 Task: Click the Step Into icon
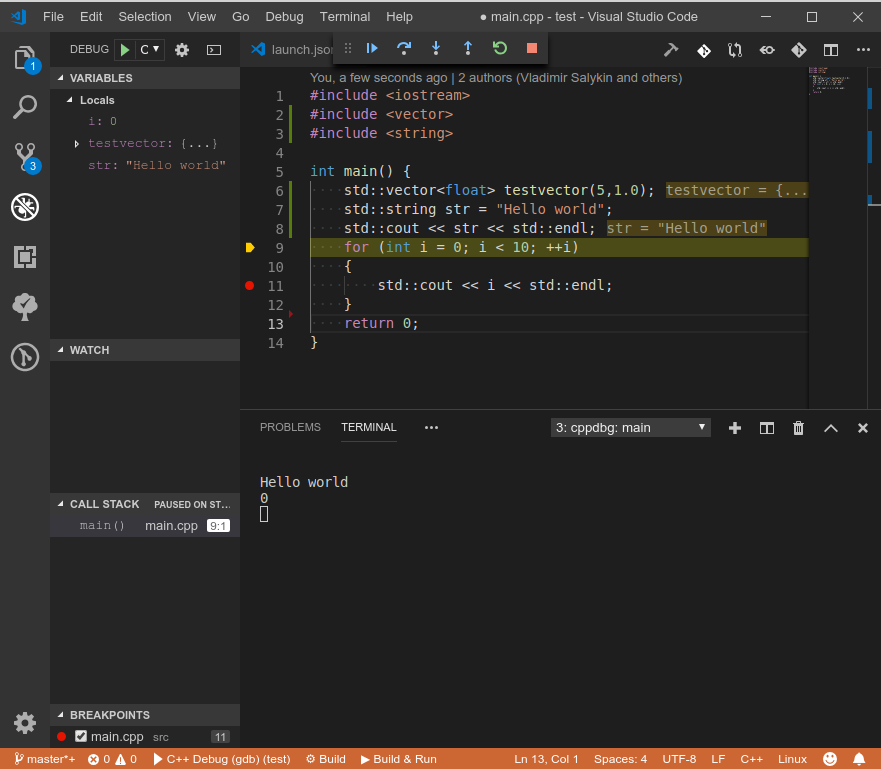coord(436,47)
